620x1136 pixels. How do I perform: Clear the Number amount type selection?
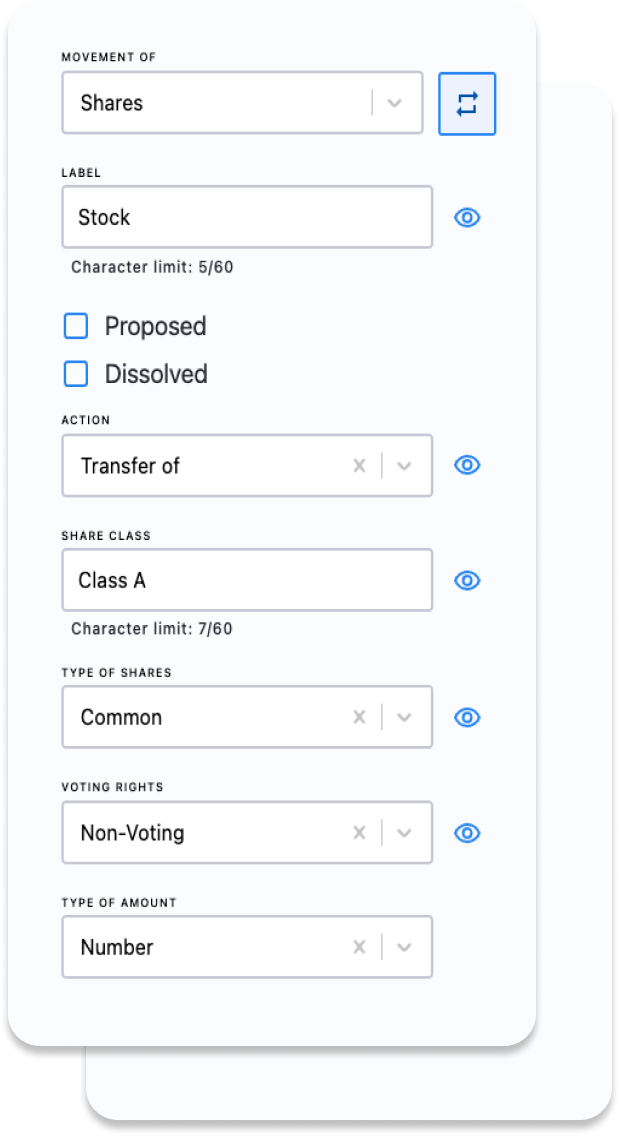[359, 947]
